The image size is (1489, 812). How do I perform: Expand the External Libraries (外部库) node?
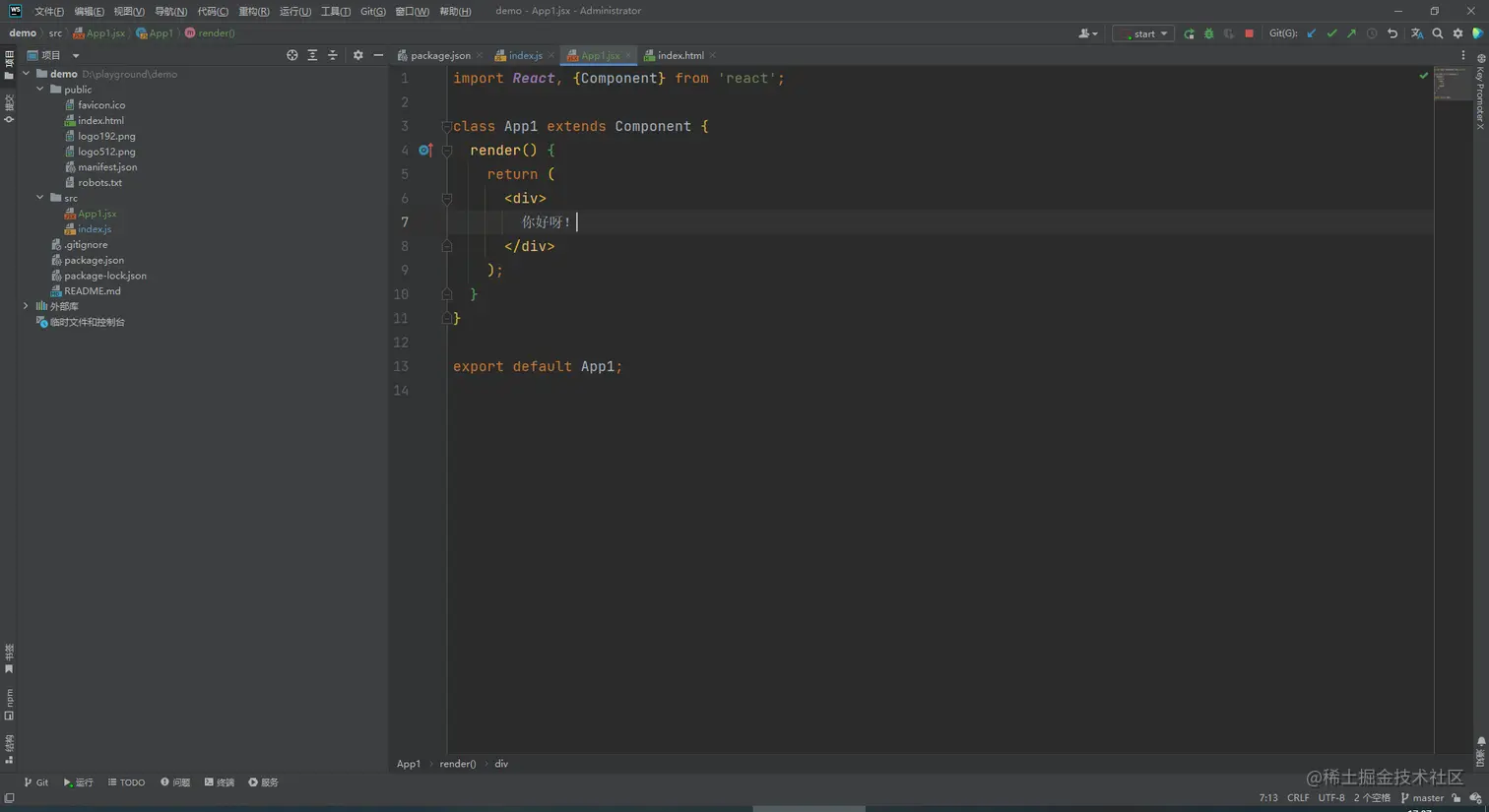[x=27, y=306]
